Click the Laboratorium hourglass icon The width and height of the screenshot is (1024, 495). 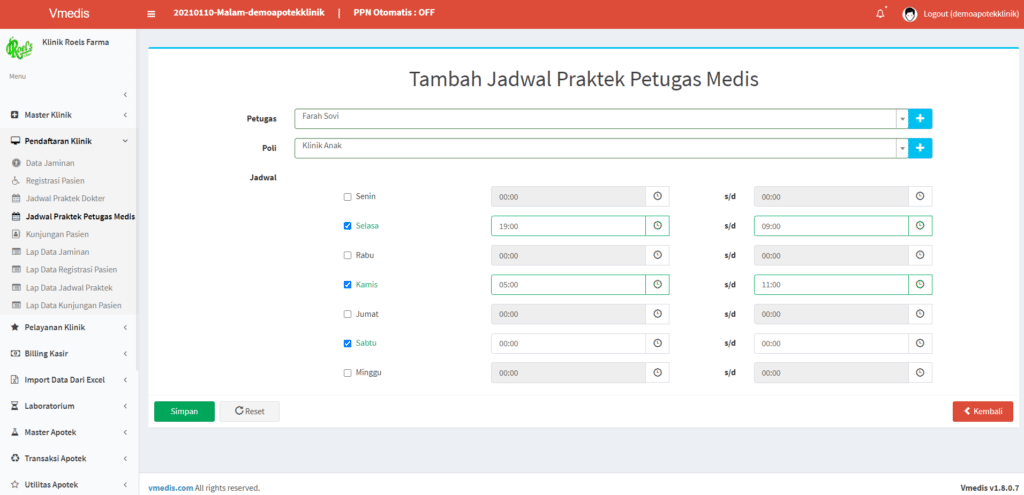14,406
